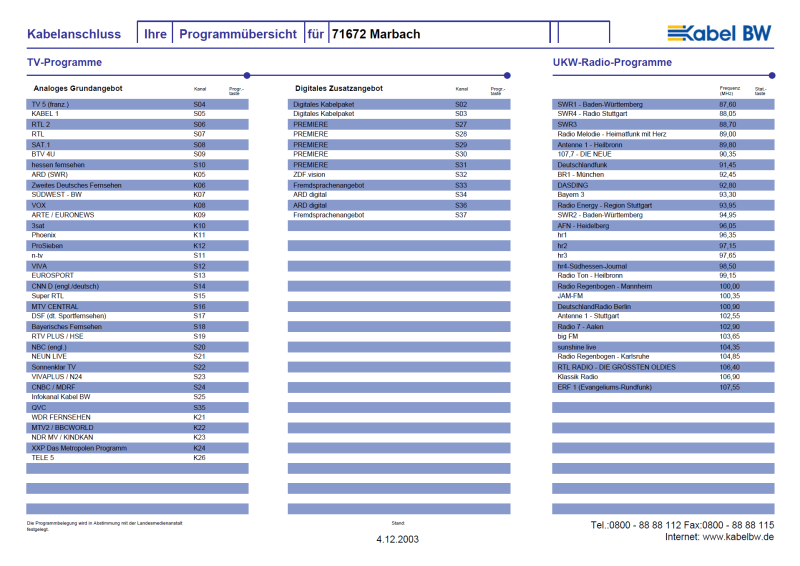Click the n-tv channel entry

(37, 255)
